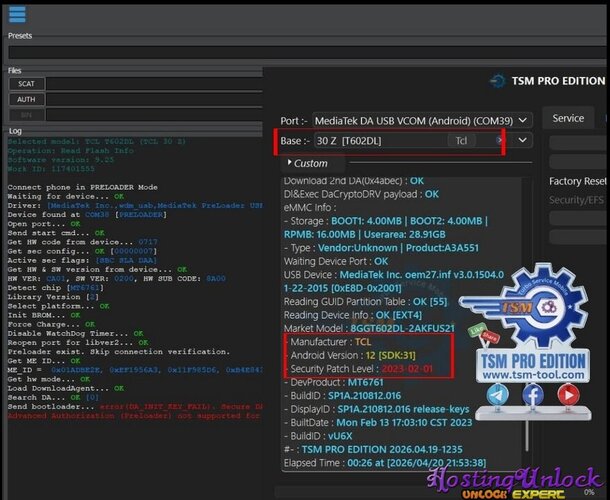The image size is (610, 500).
Task: Click log line 'Library Version [2]'
Action: coord(53,297)
